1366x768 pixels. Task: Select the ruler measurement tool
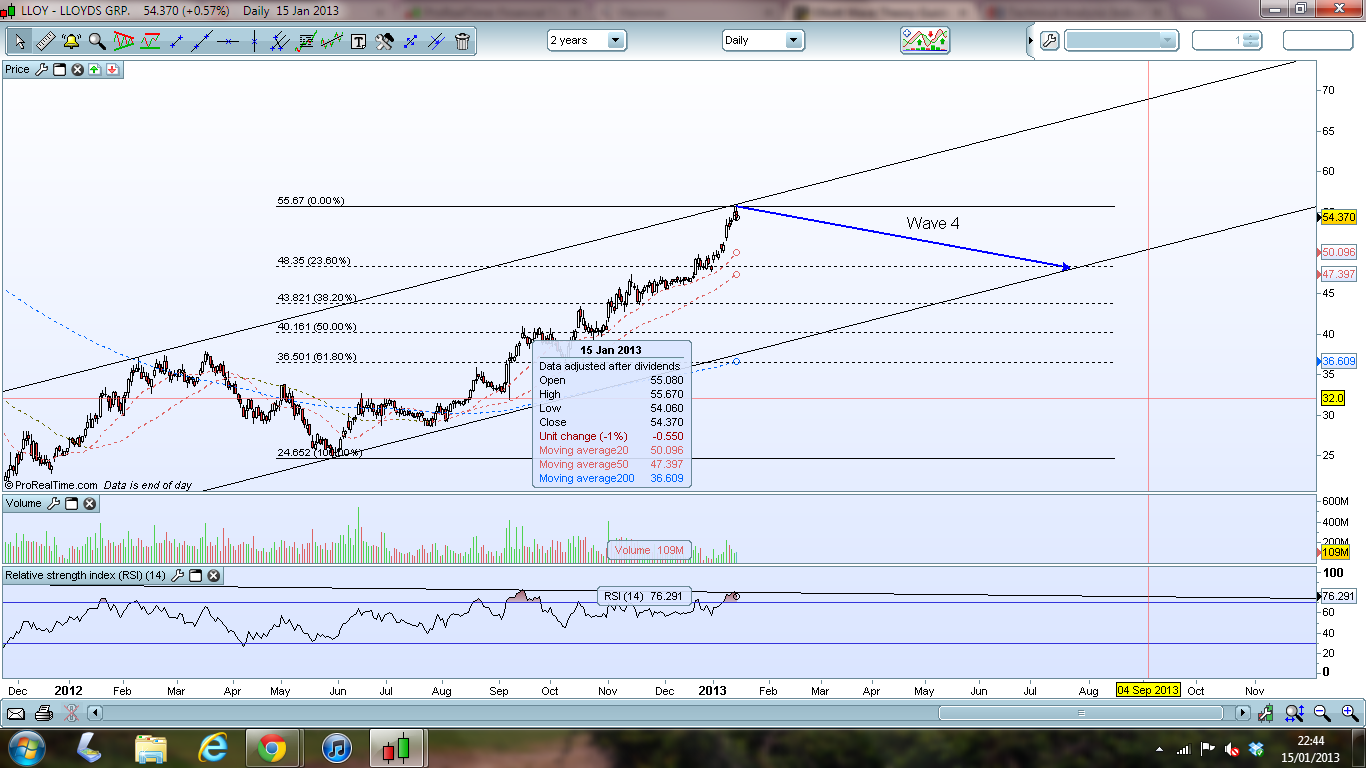click(x=45, y=41)
